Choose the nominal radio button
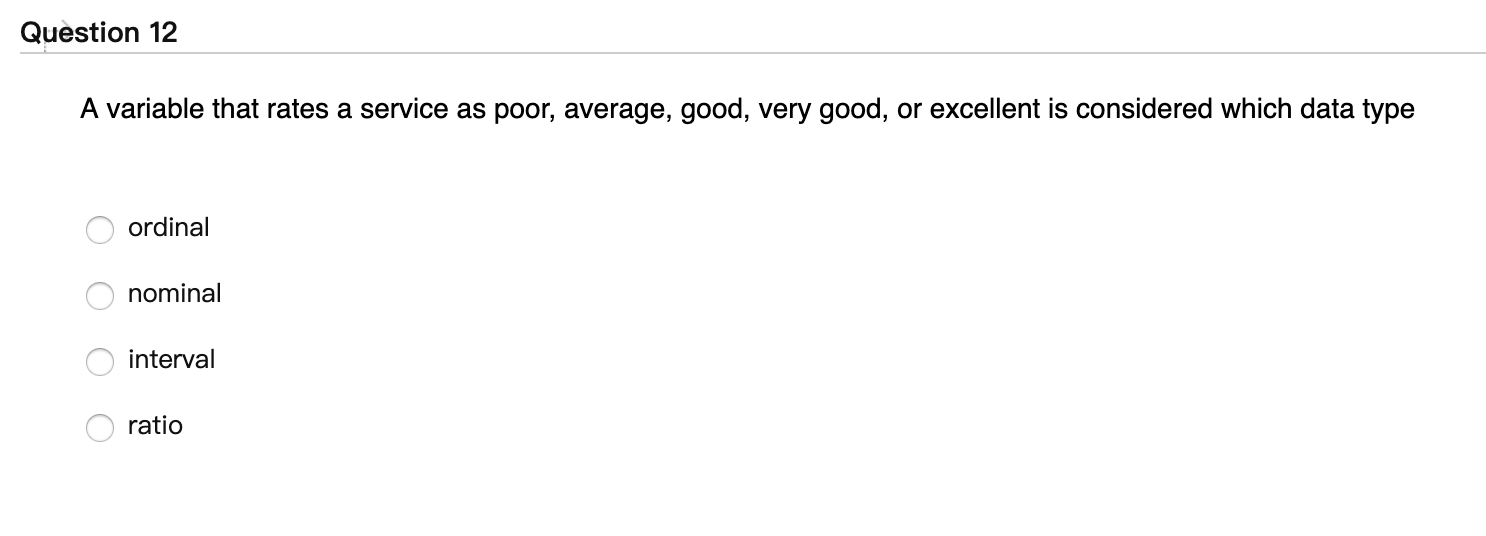Screen dimensions: 1486x536 coord(99,296)
